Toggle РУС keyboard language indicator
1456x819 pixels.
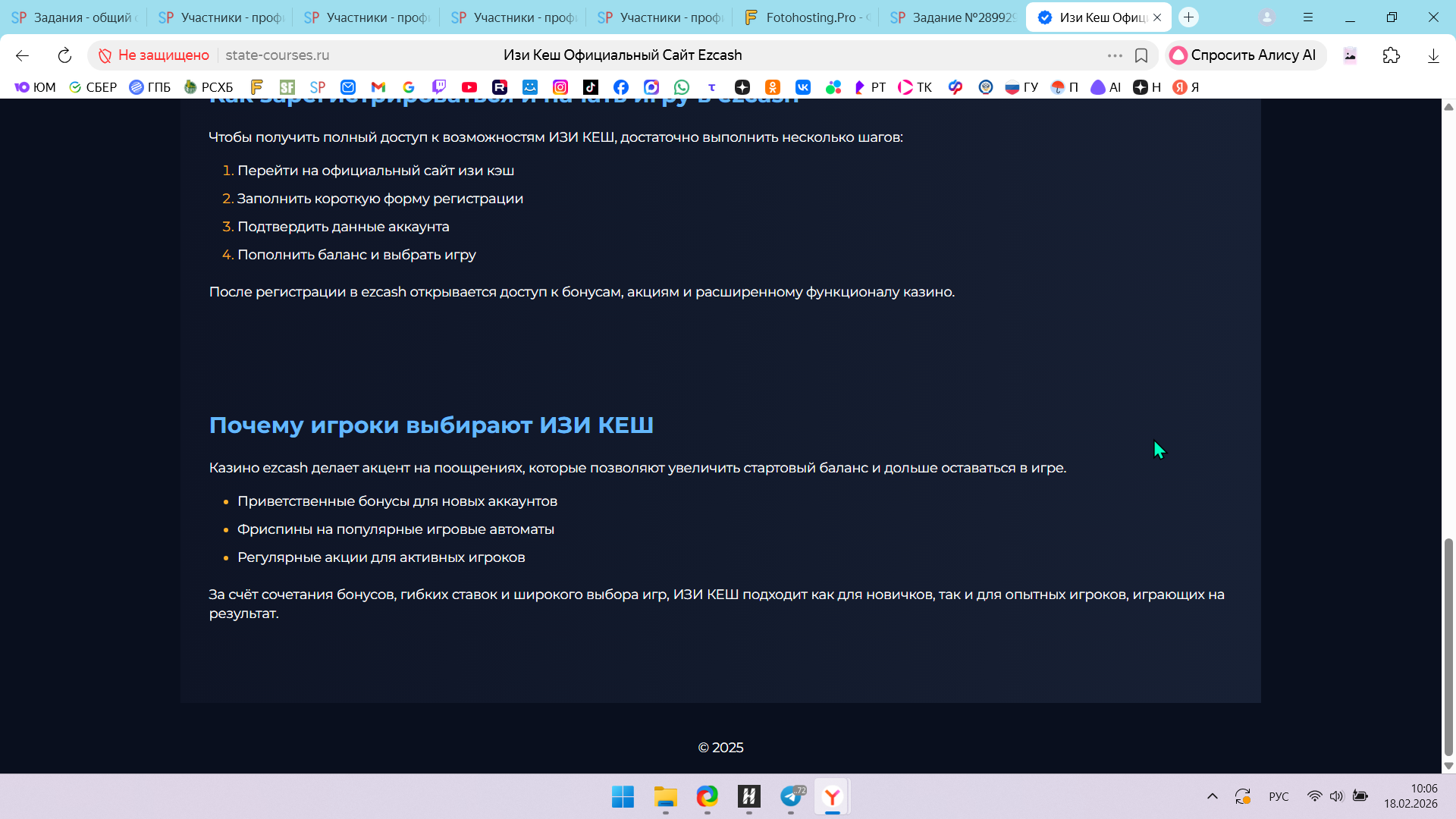coord(1279,796)
